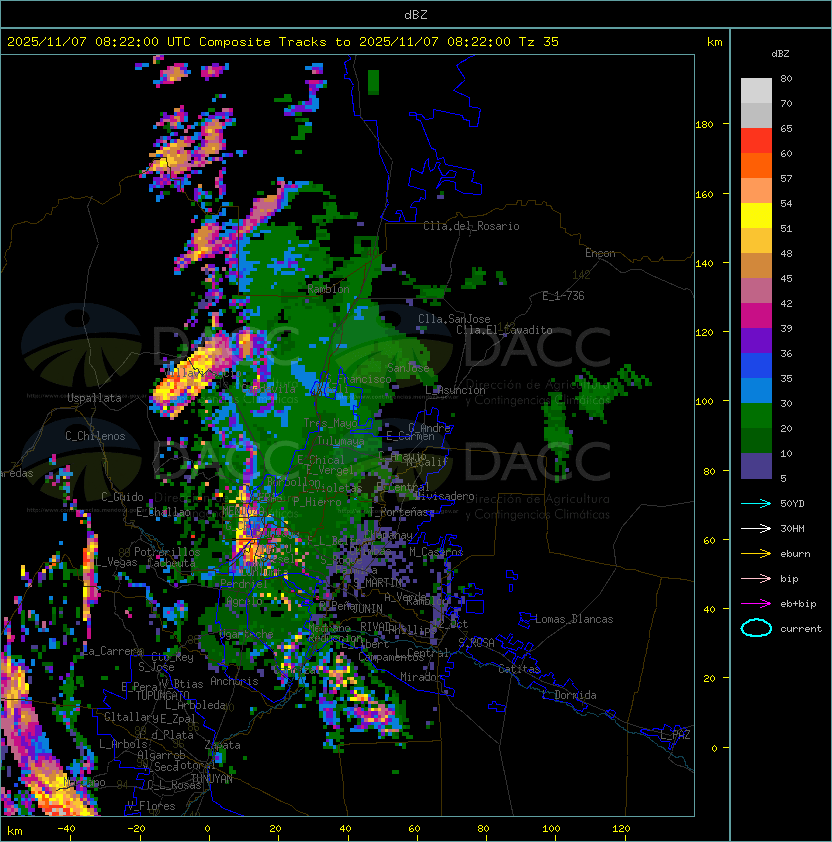832x842 pixels.
Task: Click the Catitas place label
Action: [519, 669]
